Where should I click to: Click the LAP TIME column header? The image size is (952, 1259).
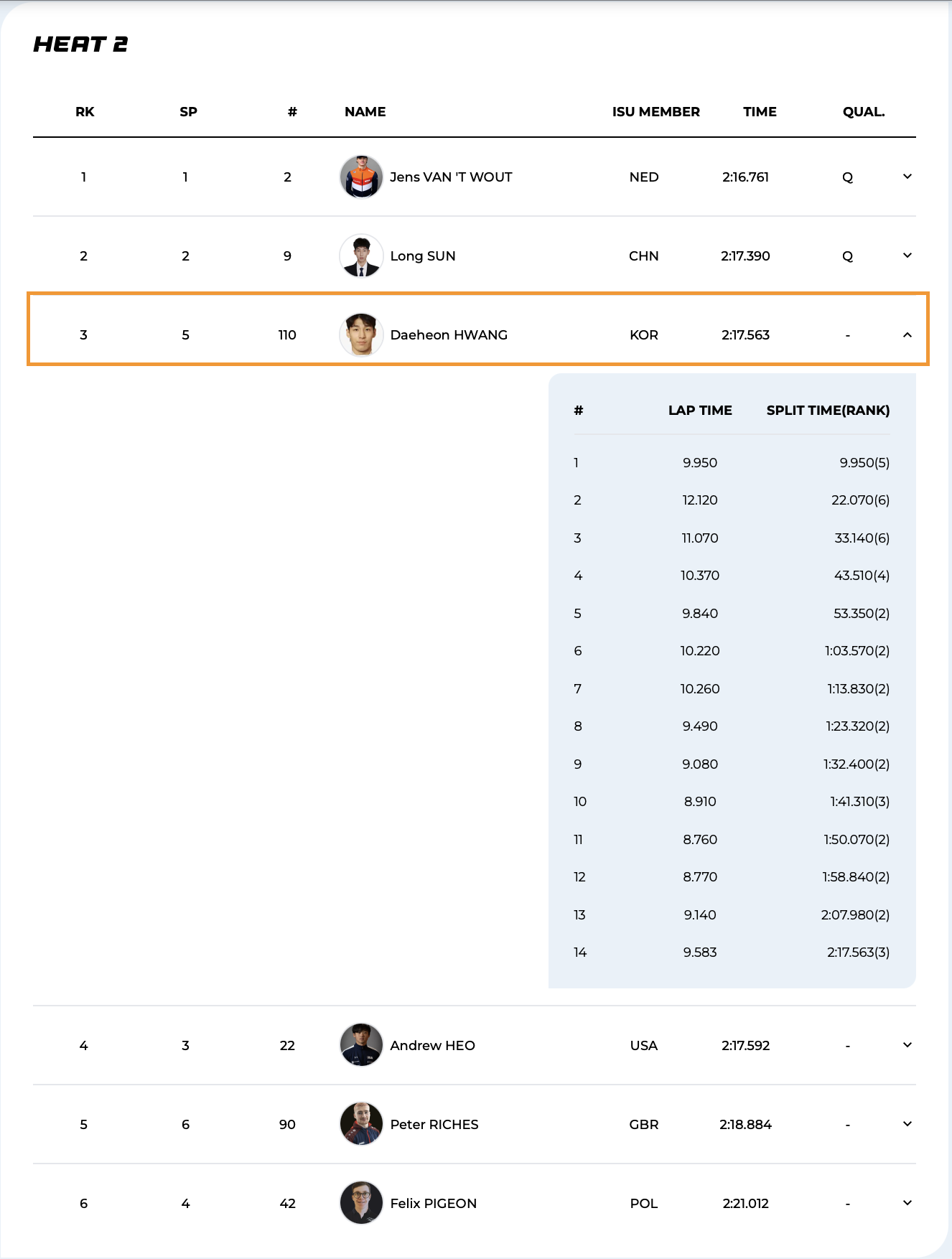point(700,411)
